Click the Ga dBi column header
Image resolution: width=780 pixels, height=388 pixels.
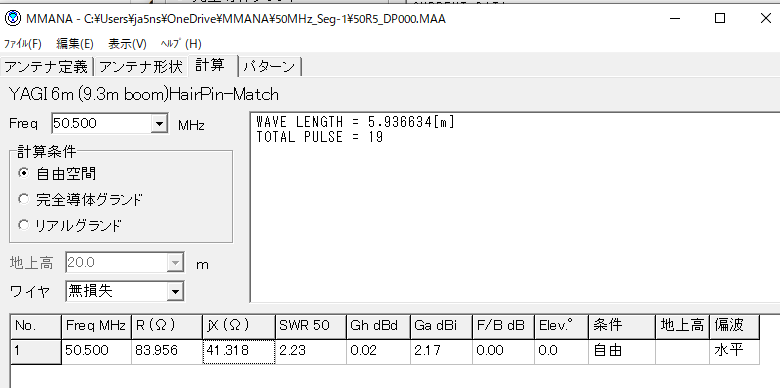(x=441, y=326)
